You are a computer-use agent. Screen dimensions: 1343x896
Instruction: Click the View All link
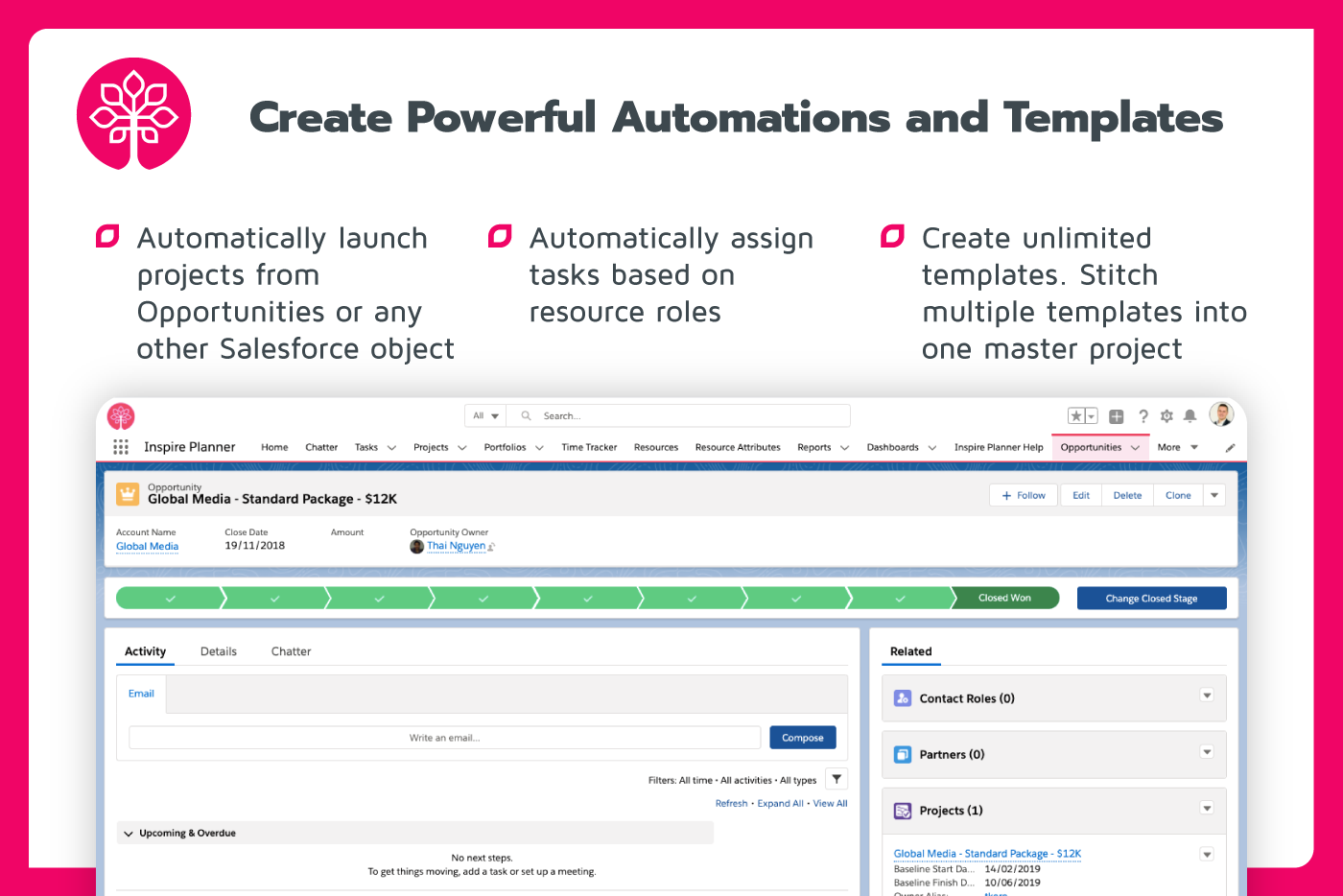click(830, 804)
